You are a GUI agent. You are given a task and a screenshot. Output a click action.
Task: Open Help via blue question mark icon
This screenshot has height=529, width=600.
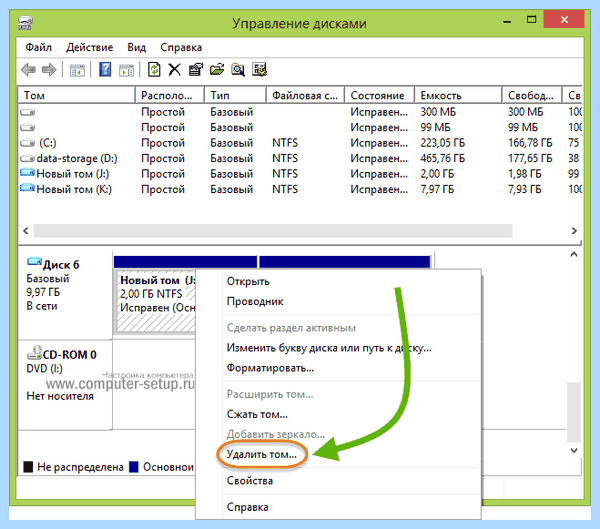[105, 70]
